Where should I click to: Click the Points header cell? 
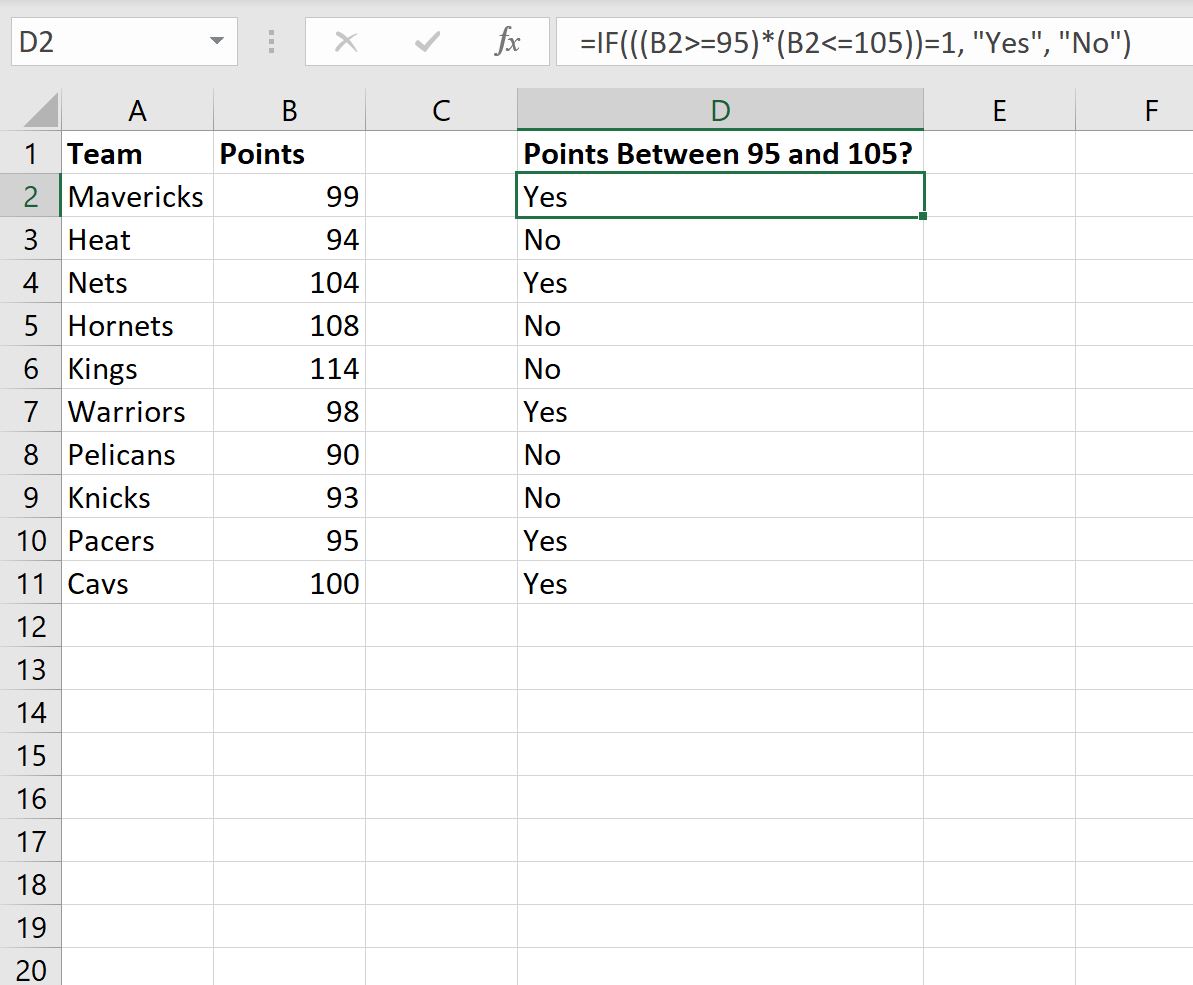[289, 154]
